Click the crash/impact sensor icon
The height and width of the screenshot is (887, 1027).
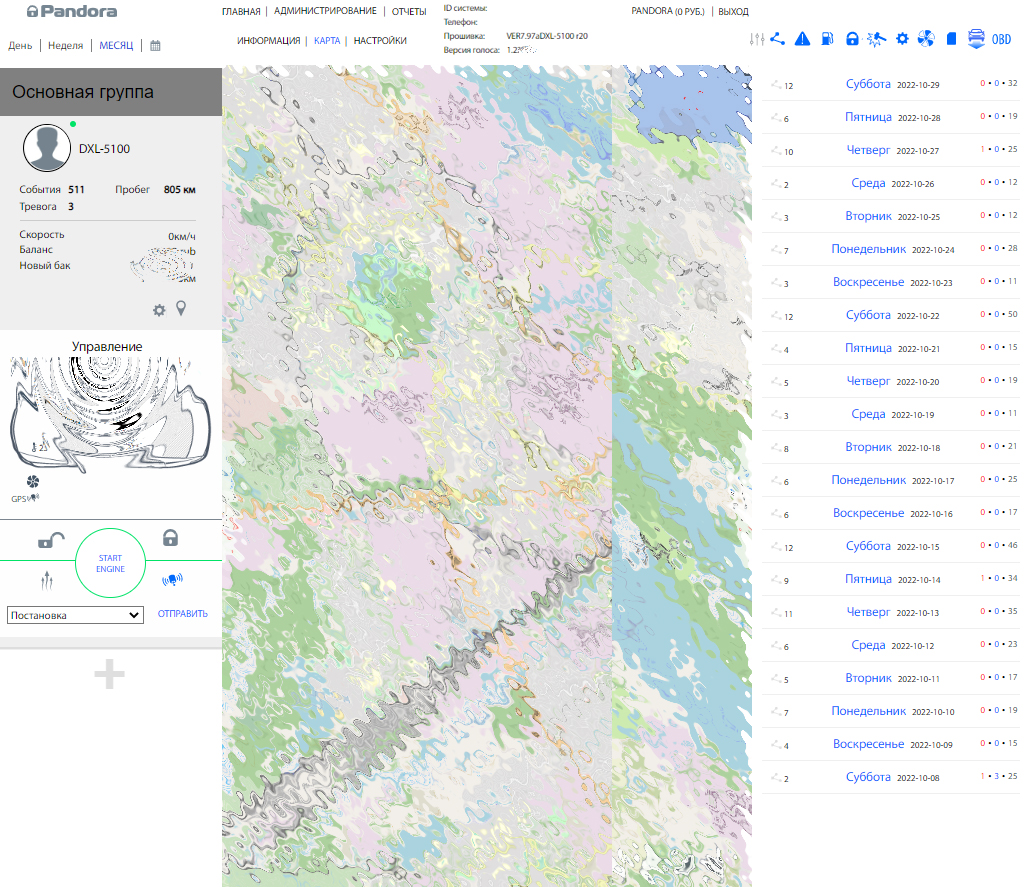(x=877, y=39)
